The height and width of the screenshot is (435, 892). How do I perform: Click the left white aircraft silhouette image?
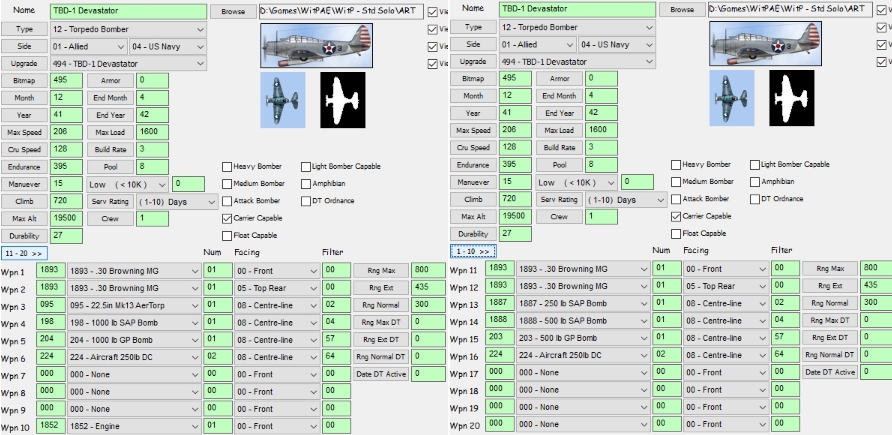click(x=342, y=100)
